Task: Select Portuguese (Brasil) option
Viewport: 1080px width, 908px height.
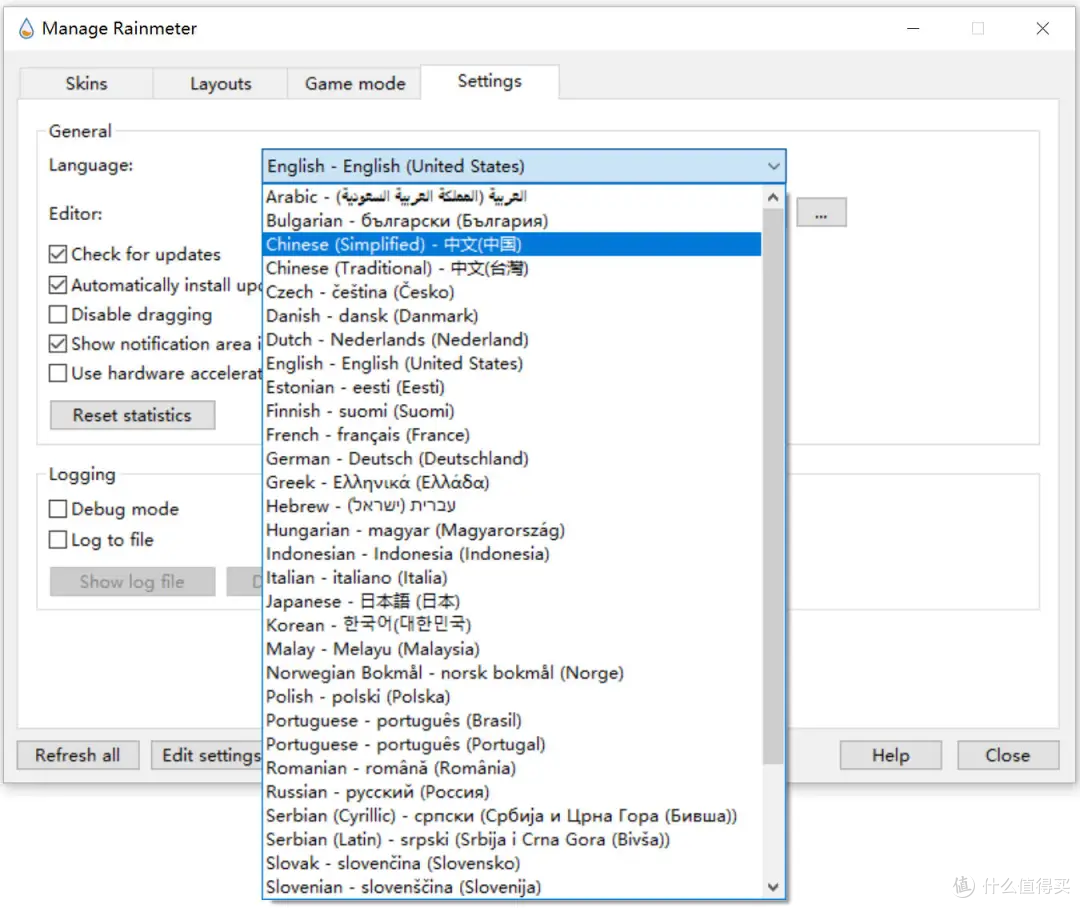Action: pyautogui.click(x=512, y=721)
